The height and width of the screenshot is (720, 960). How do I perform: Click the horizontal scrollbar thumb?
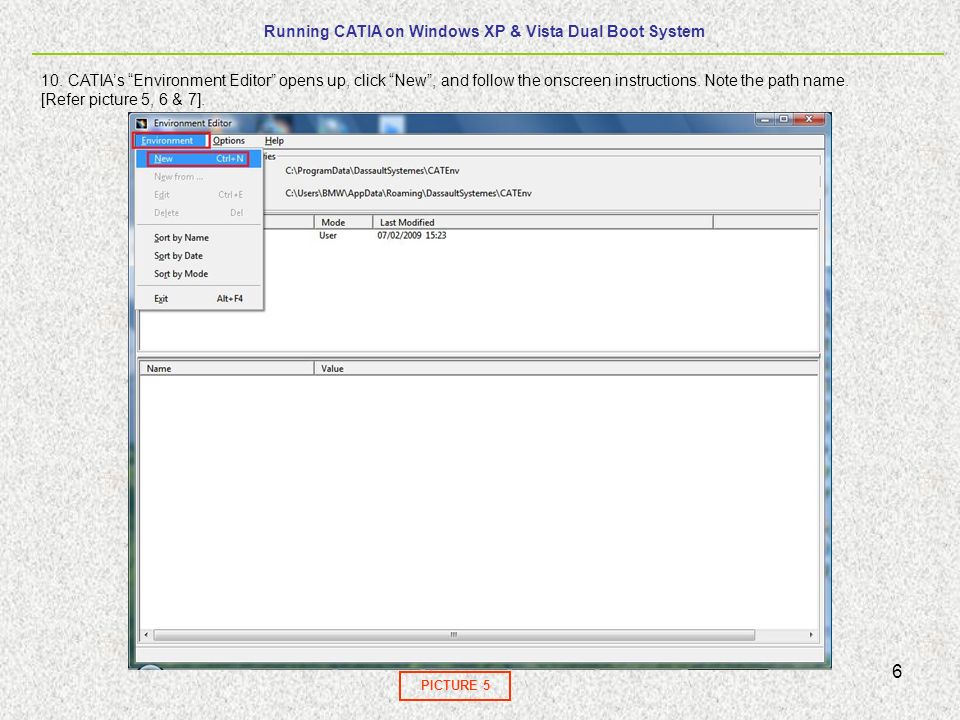[x=454, y=635]
